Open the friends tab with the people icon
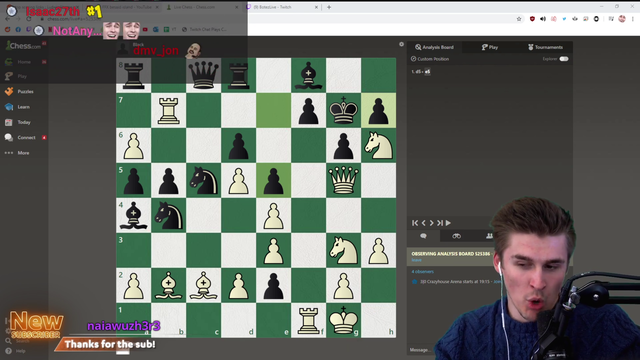Image resolution: width=640 pixels, height=360 pixels. tap(489, 236)
